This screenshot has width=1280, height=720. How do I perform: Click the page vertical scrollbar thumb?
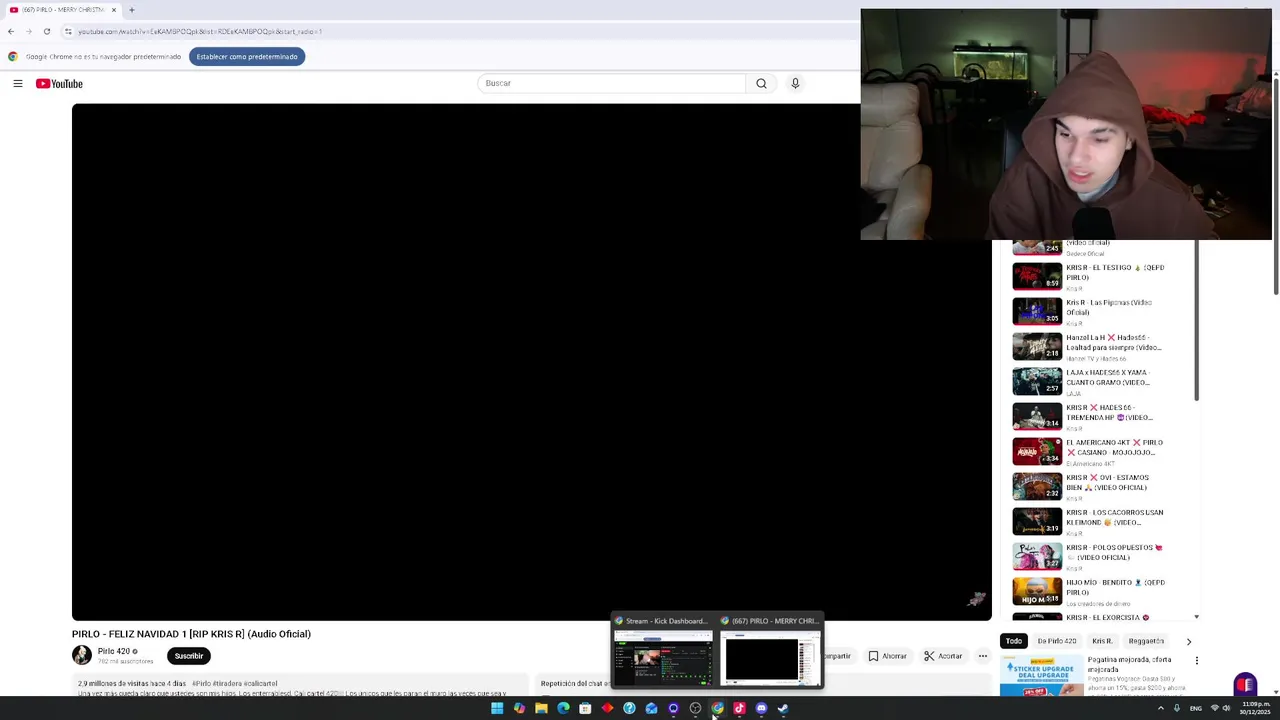coord(1276,185)
